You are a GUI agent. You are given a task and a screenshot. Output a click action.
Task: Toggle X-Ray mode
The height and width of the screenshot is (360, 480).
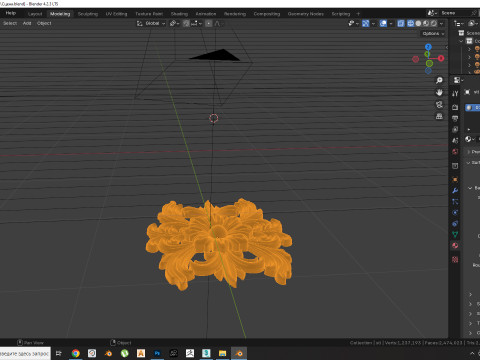coord(401,23)
